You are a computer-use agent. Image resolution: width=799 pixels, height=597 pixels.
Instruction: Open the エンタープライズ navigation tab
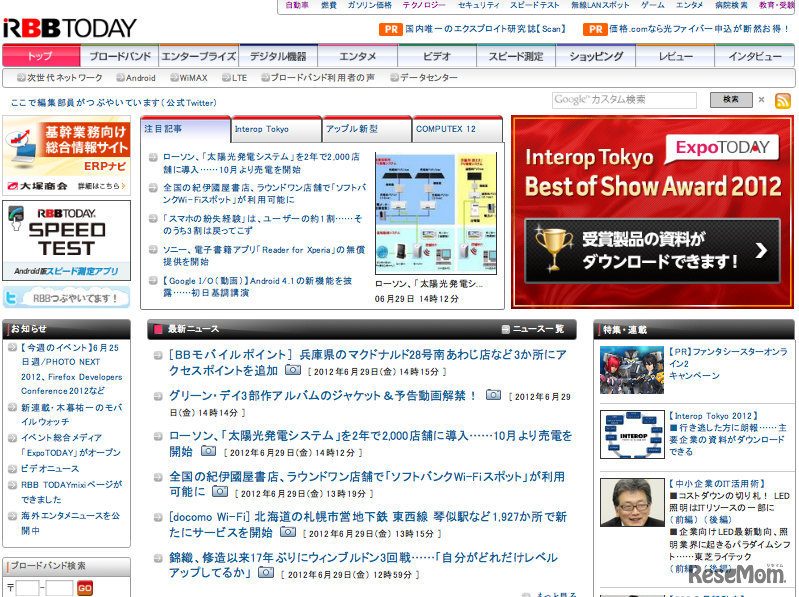click(199, 56)
